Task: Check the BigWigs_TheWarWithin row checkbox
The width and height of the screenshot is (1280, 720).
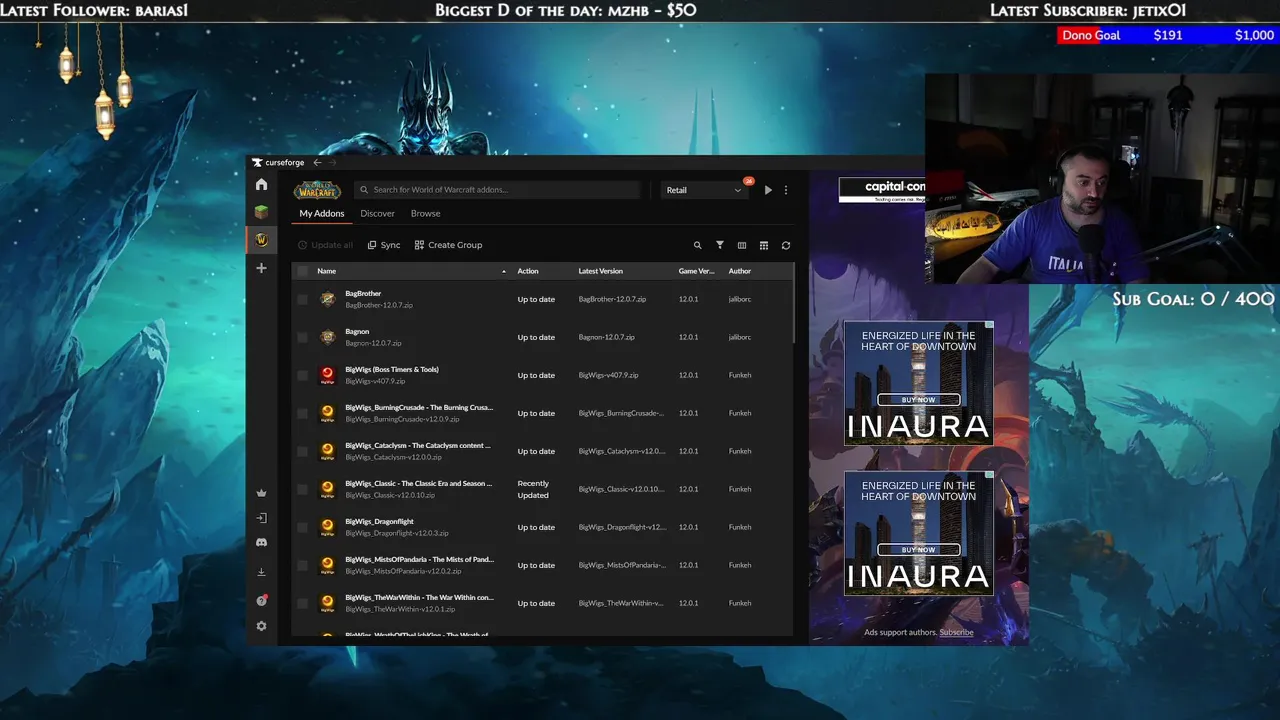Action: (303, 603)
